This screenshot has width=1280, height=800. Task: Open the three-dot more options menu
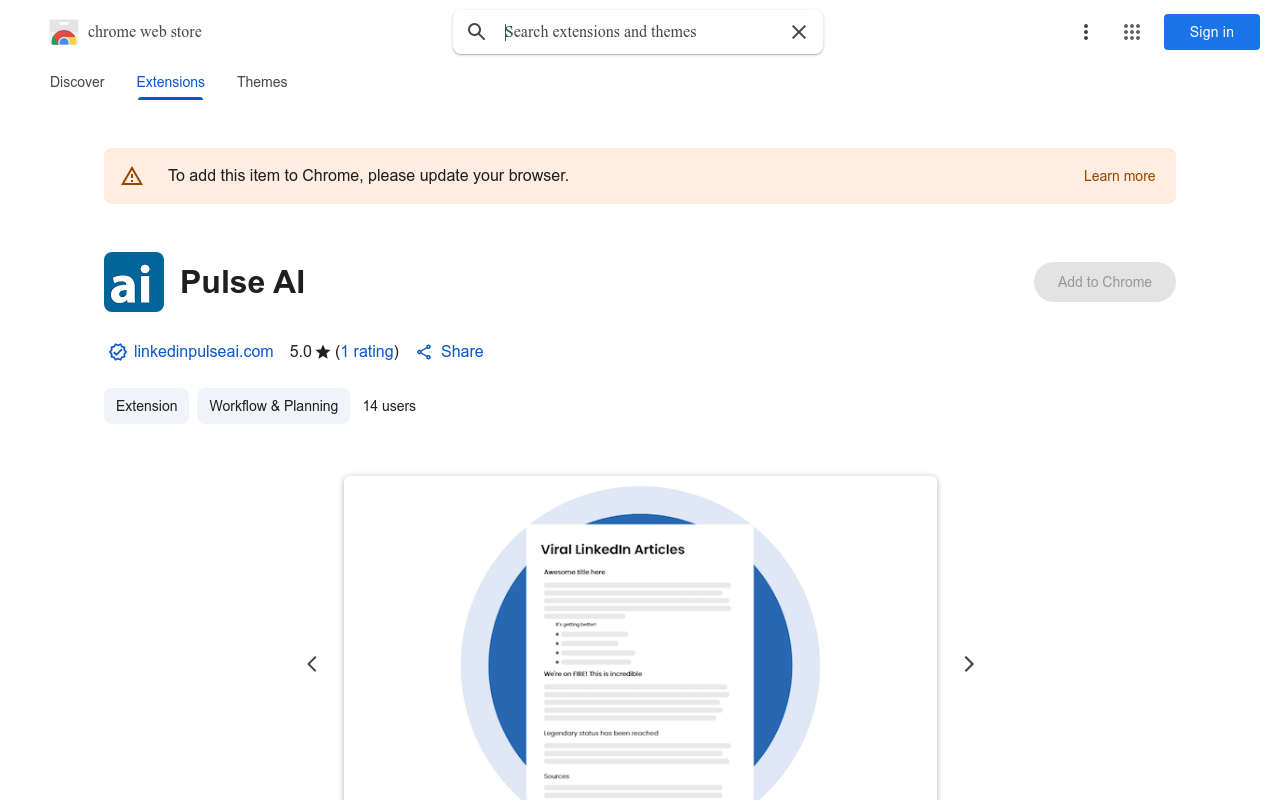pyautogui.click(x=1086, y=32)
